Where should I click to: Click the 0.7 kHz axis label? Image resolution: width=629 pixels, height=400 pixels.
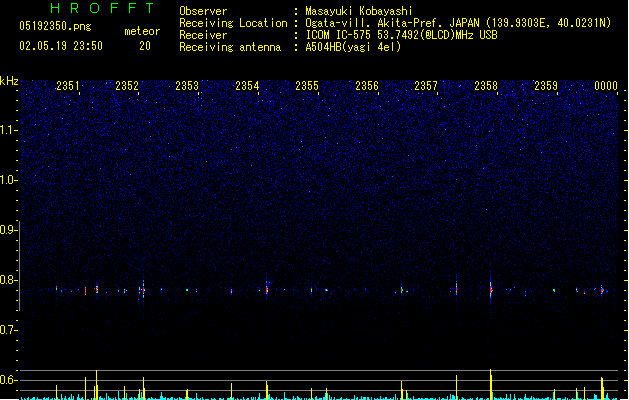[8, 330]
